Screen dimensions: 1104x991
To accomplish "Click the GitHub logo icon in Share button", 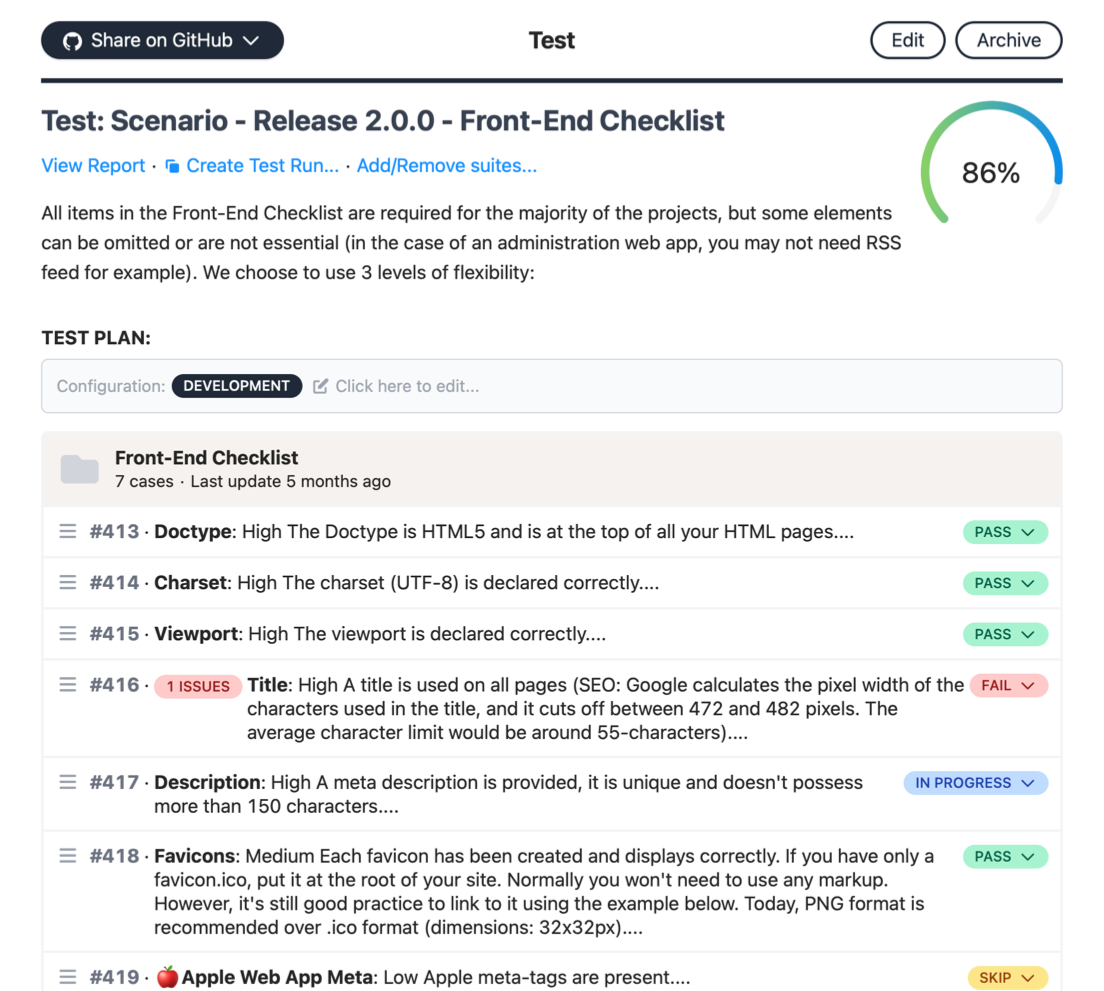I will 72,41.
